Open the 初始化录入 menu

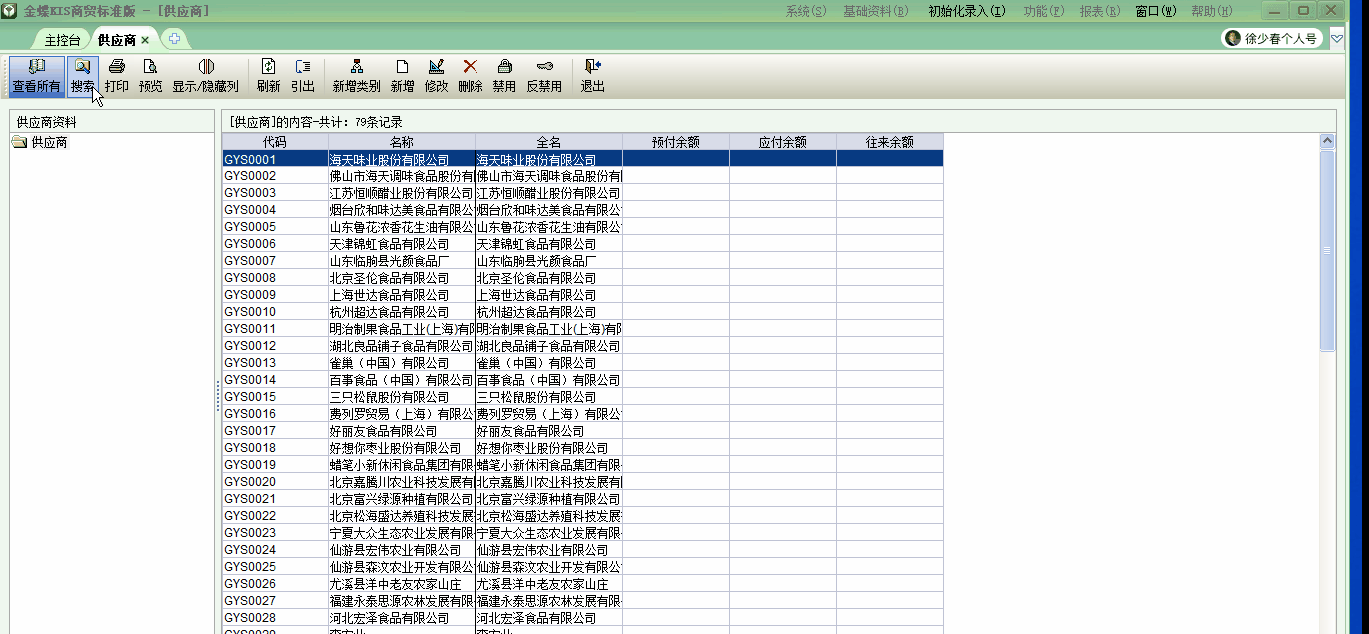(x=966, y=11)
